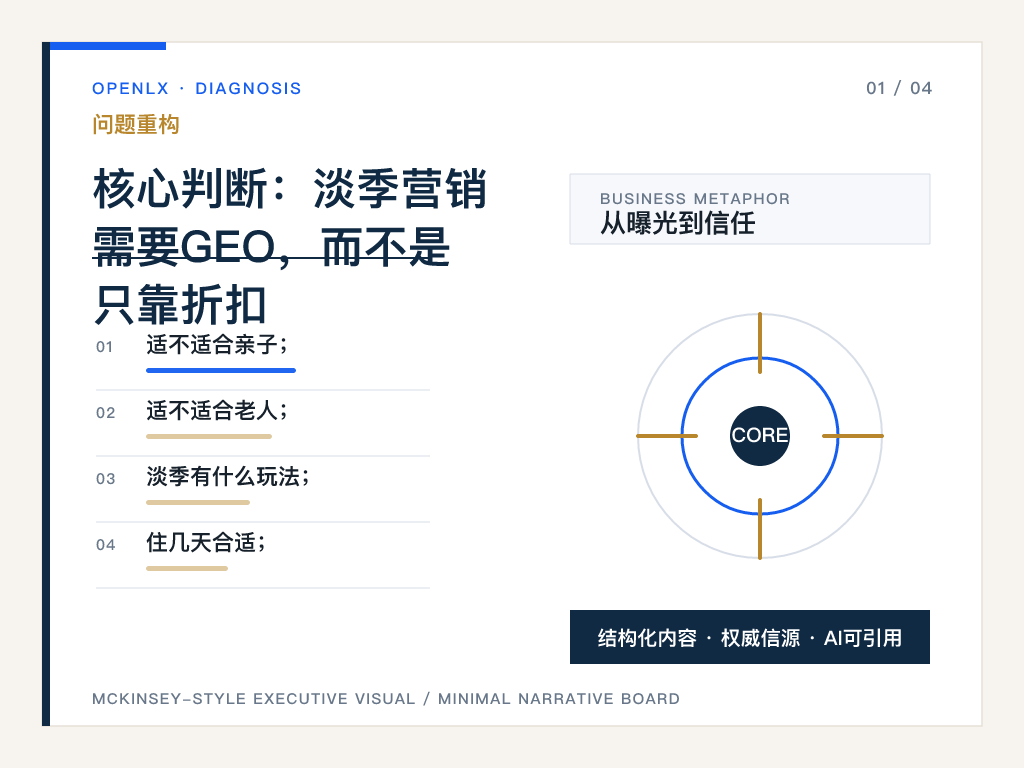Click the OPENLX · DIAGNOSIS header label
The image size is (1024, 768).
[x=197, y=88]
